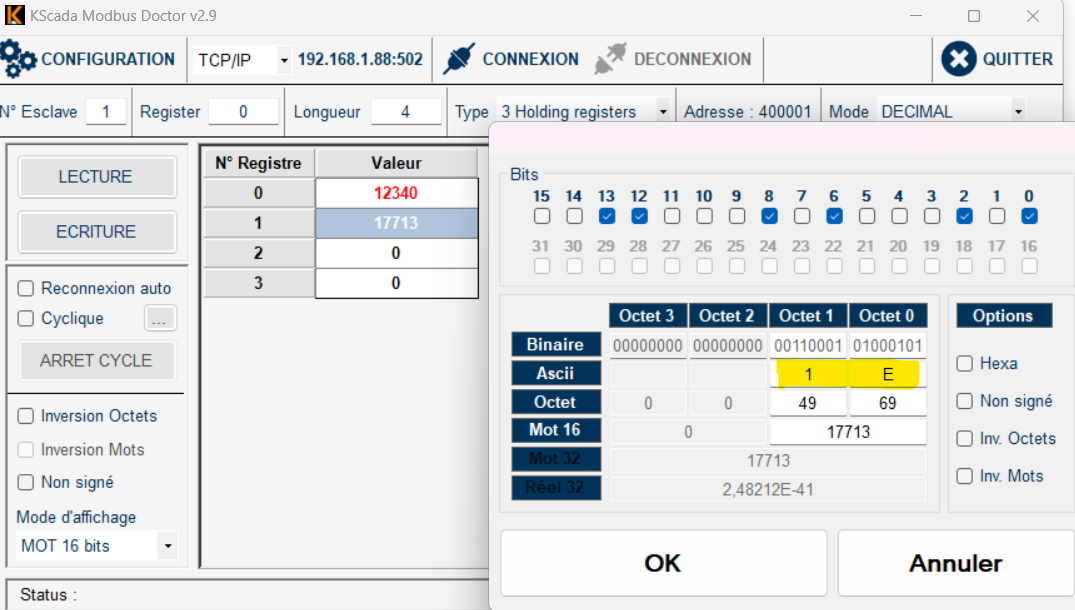
Task: Expand the Type Holding registers dropdown
Action: pos(663,111)
